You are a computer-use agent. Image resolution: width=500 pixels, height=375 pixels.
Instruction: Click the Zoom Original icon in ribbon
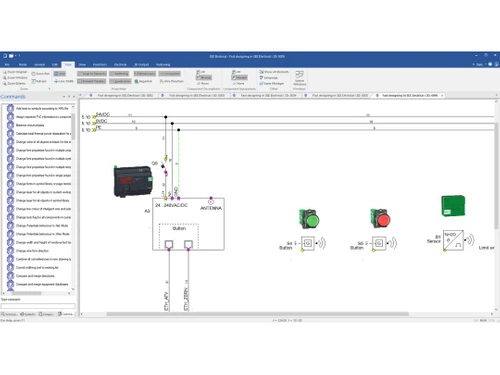[5, 72]
